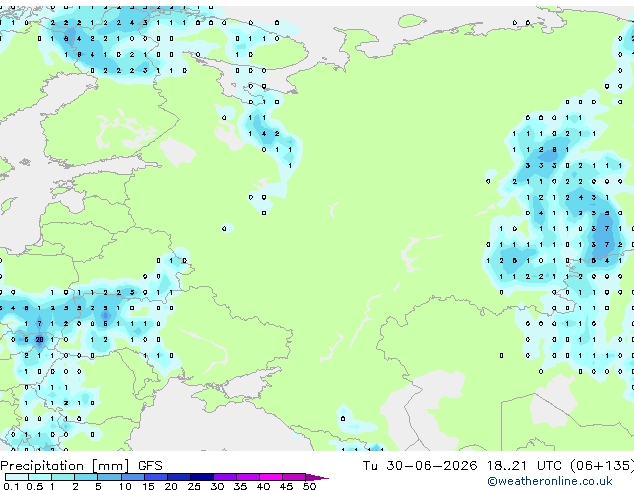Click the legend label '50'
The image size is (634, 490).
coord(309,486)
